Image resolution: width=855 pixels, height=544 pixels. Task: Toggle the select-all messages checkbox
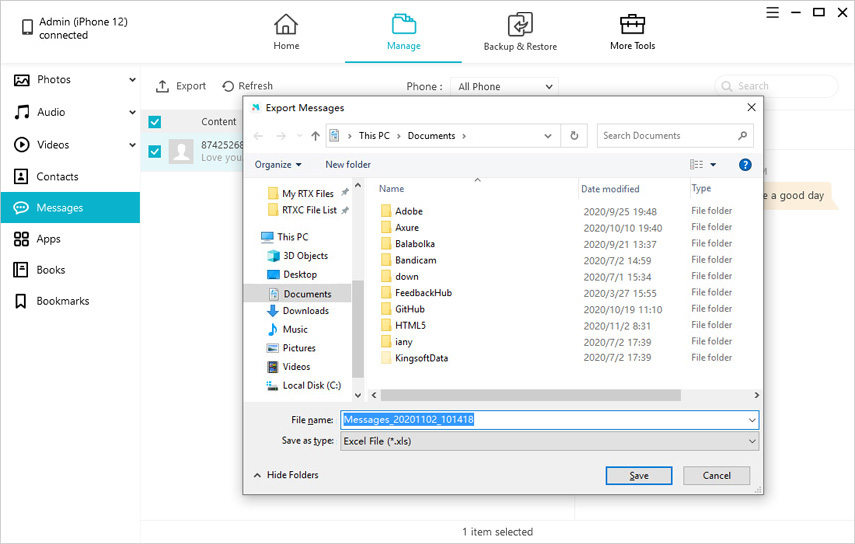pyautogui.click(x=155, y=122)
